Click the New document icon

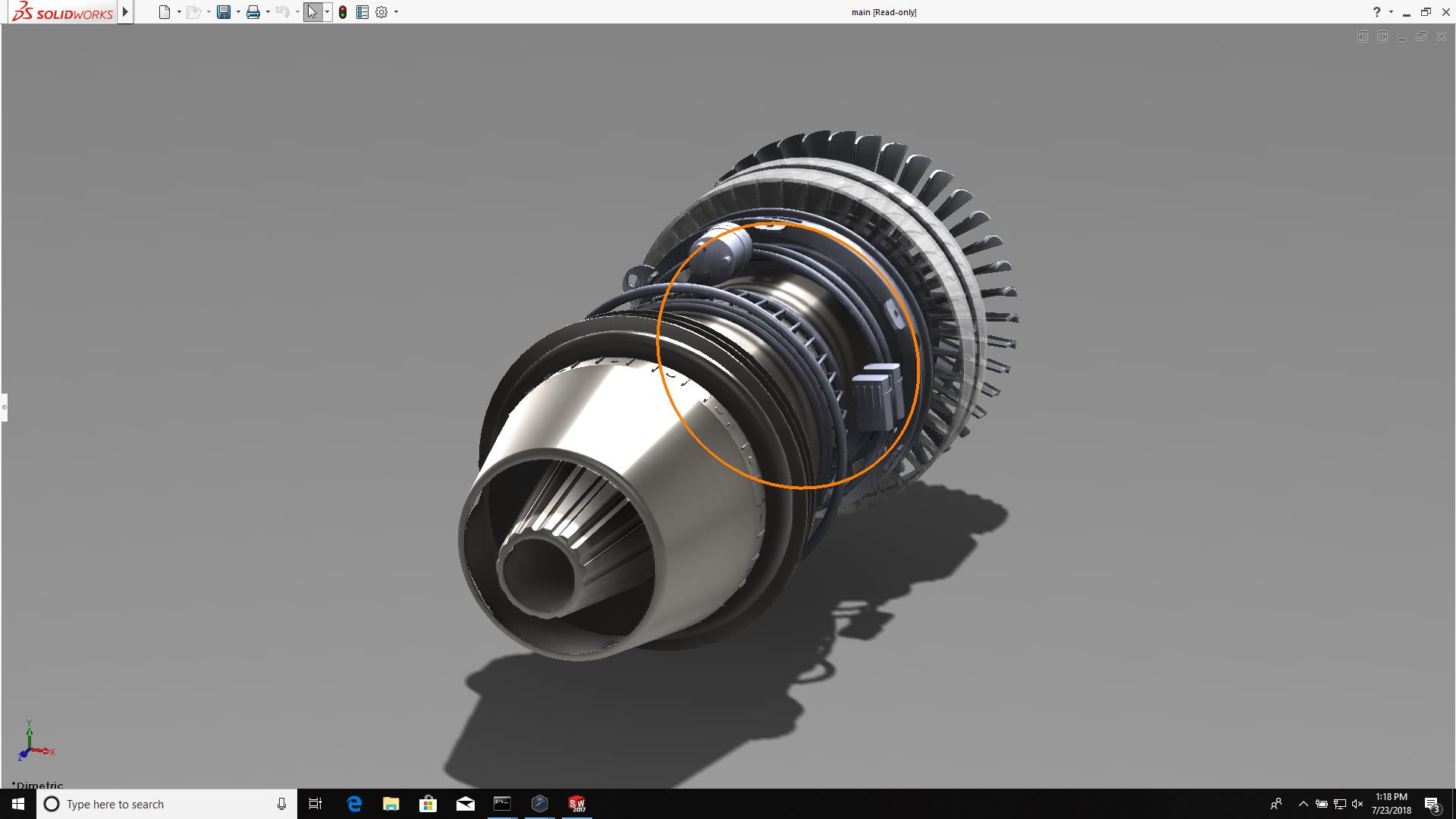(x=164, y=12)
